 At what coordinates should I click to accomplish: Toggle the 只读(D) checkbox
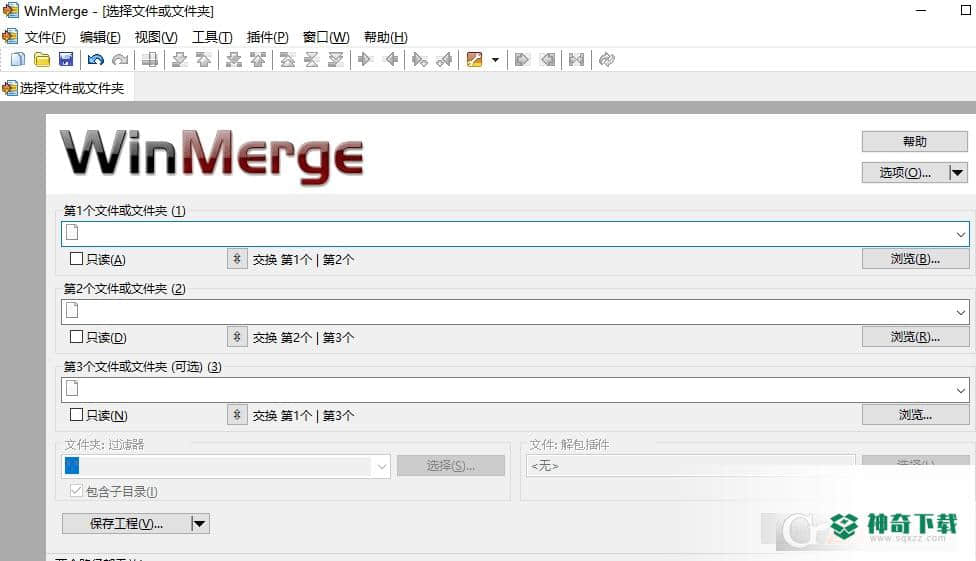tap(77, 337)
